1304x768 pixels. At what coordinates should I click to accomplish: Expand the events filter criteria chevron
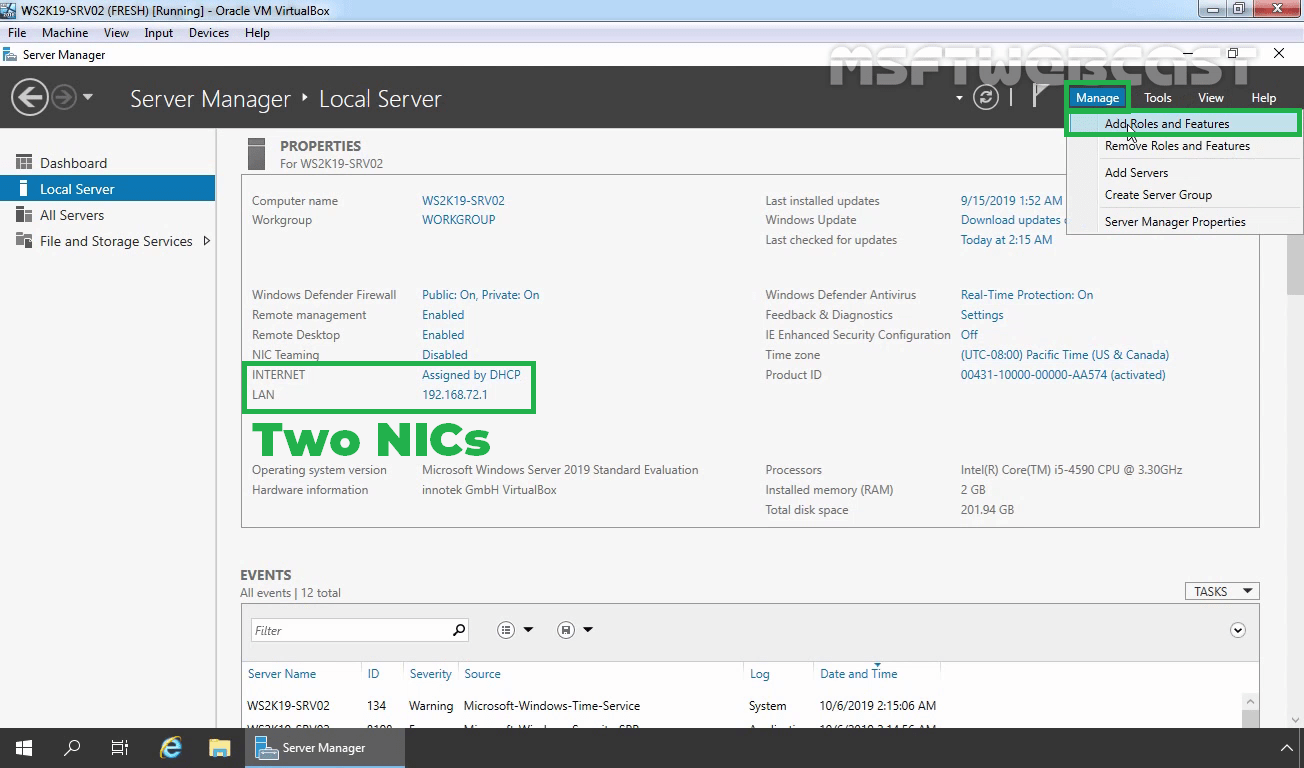tap(1238, 630)
